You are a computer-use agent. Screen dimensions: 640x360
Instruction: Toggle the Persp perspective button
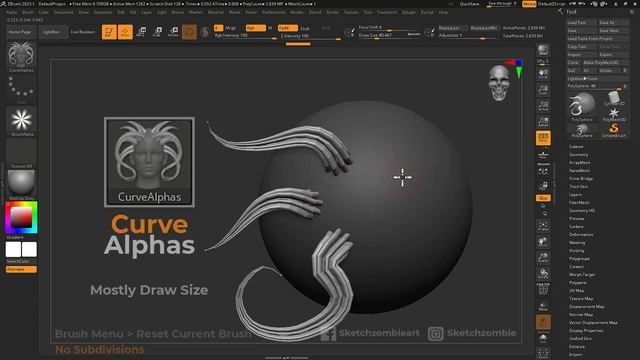click(x=543, y=138)
